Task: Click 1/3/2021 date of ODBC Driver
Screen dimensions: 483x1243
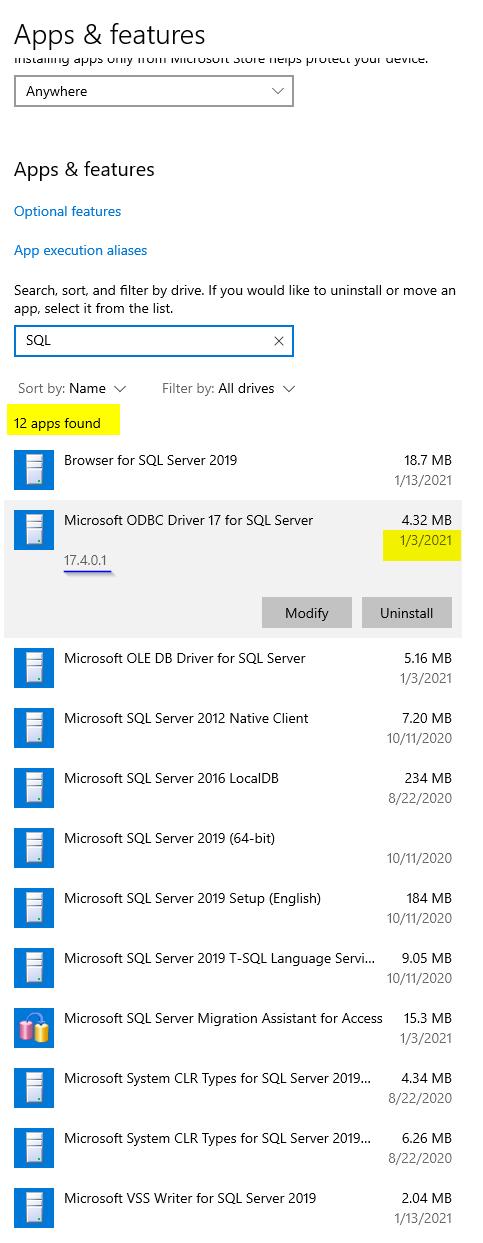Action: [425, 540]
